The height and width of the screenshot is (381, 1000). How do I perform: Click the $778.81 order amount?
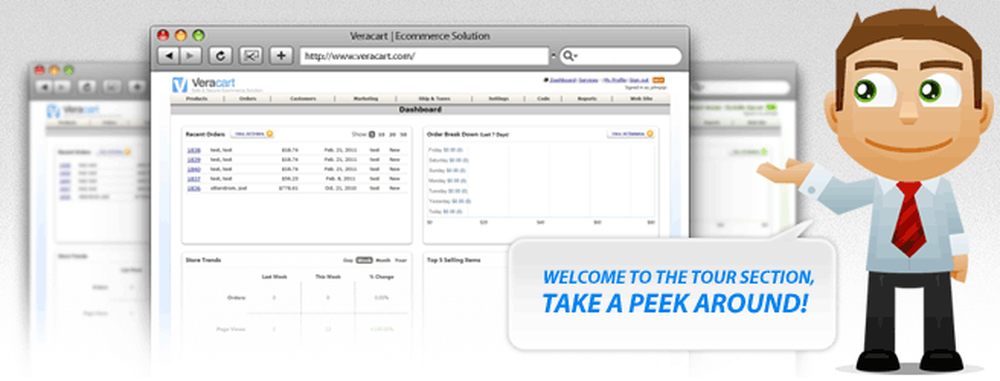[290, 188]
